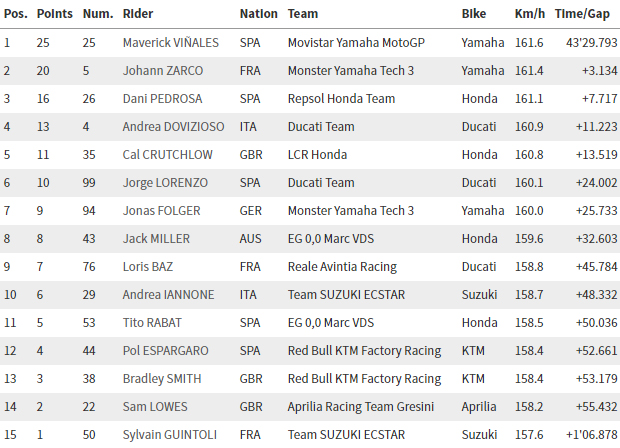Click the Team column header
620x448 pixels.
(303, 15)
